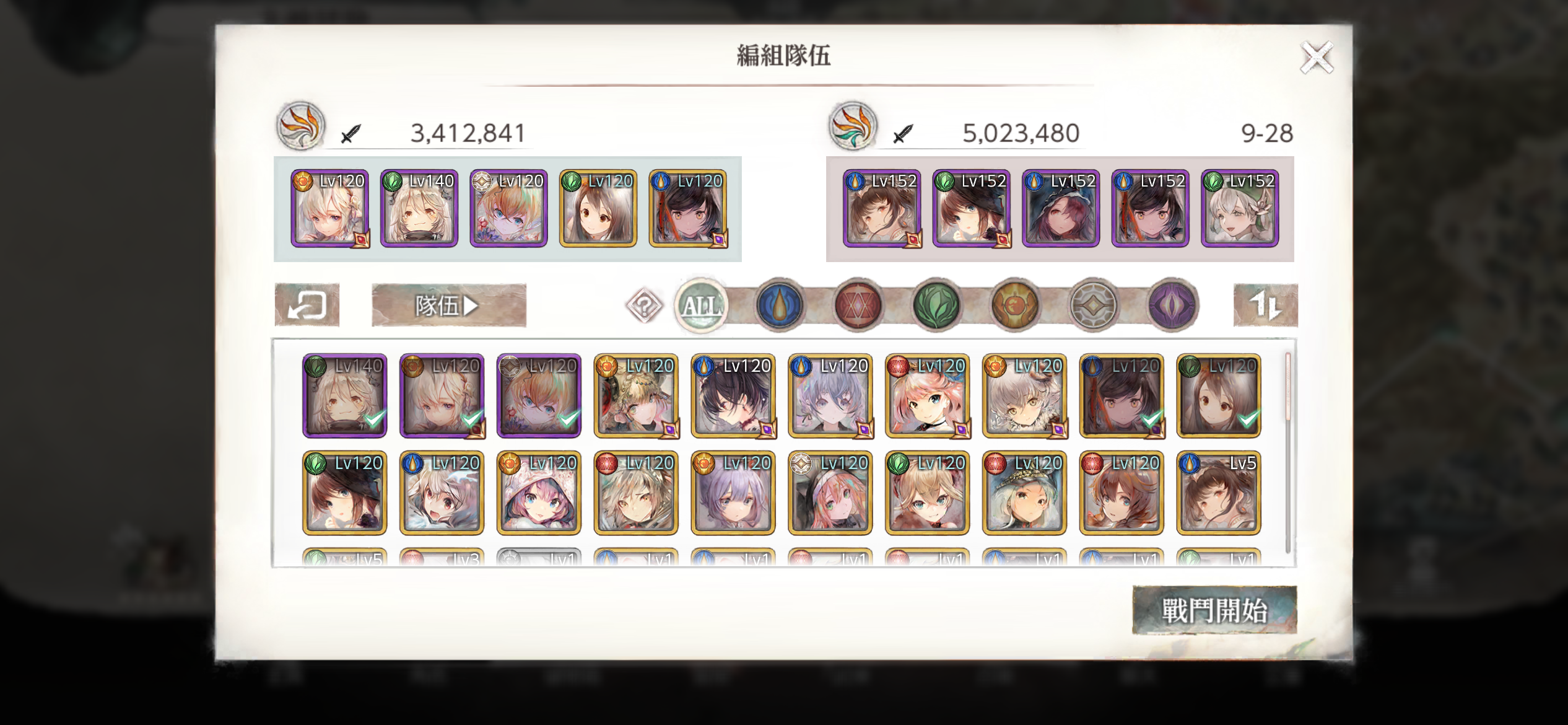
Task: Uncheck the last checked Lv120 in first row
Action: tap(1219, 395)
